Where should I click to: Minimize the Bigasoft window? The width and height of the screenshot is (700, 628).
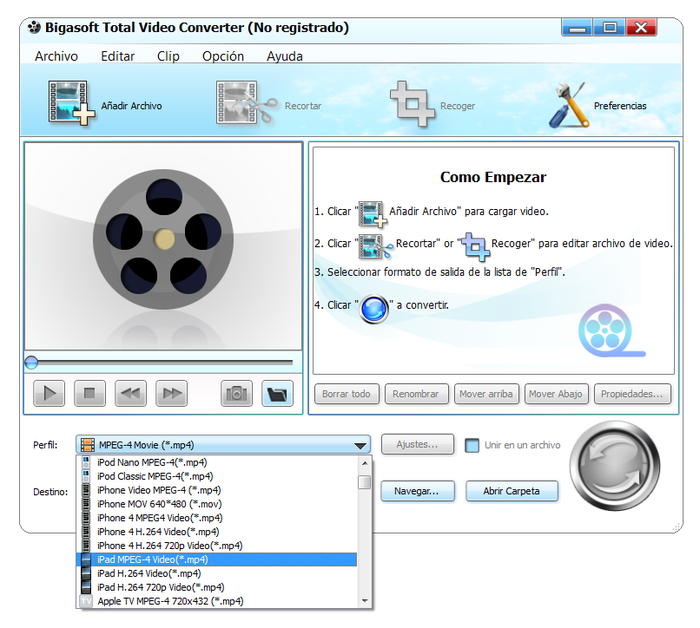coord(577,28)
